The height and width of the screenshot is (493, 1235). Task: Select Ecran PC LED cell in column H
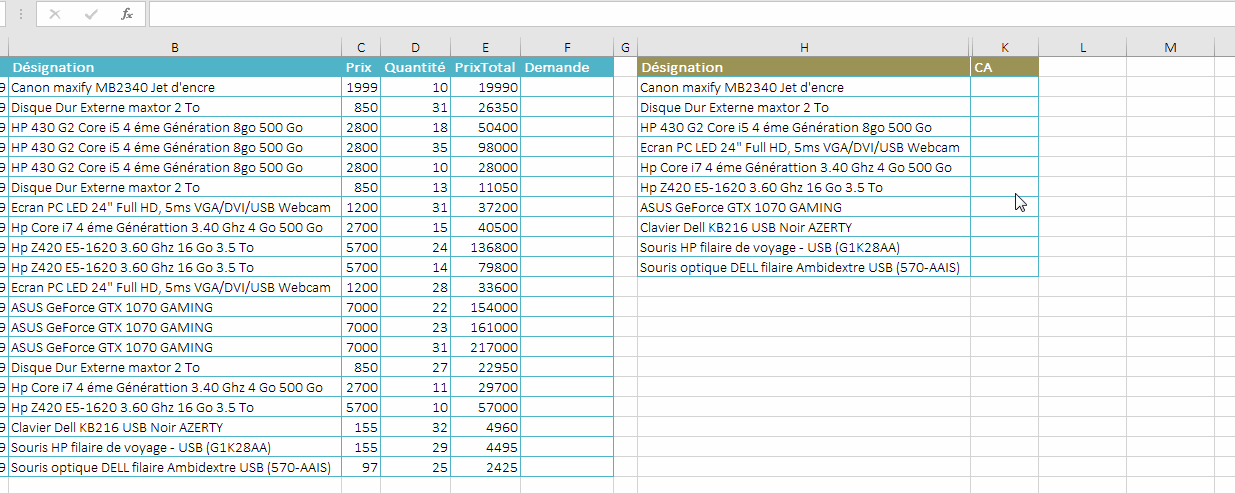[804, 147]
